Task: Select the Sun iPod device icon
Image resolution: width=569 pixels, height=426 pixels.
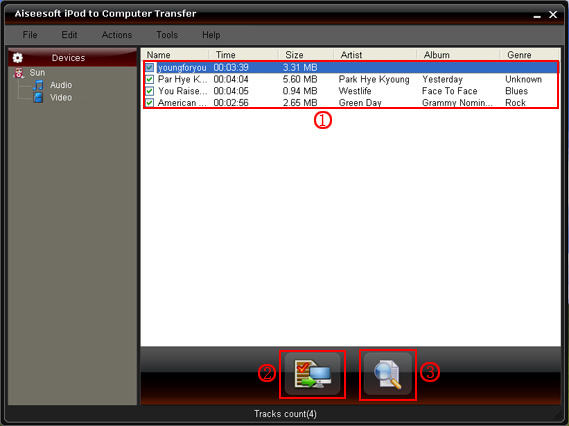Action: (x=19, y=73)
